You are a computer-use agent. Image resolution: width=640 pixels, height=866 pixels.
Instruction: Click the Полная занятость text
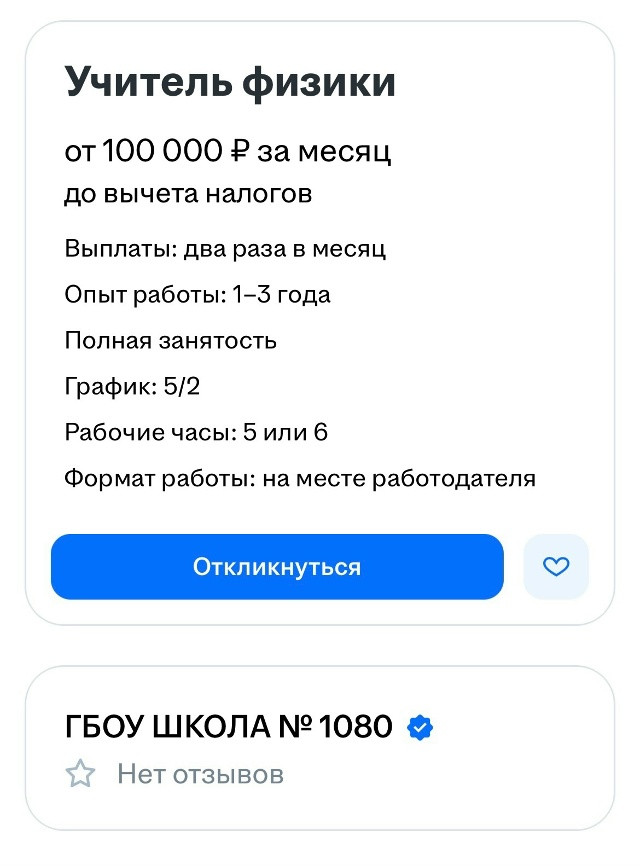(x=171, y=340)
